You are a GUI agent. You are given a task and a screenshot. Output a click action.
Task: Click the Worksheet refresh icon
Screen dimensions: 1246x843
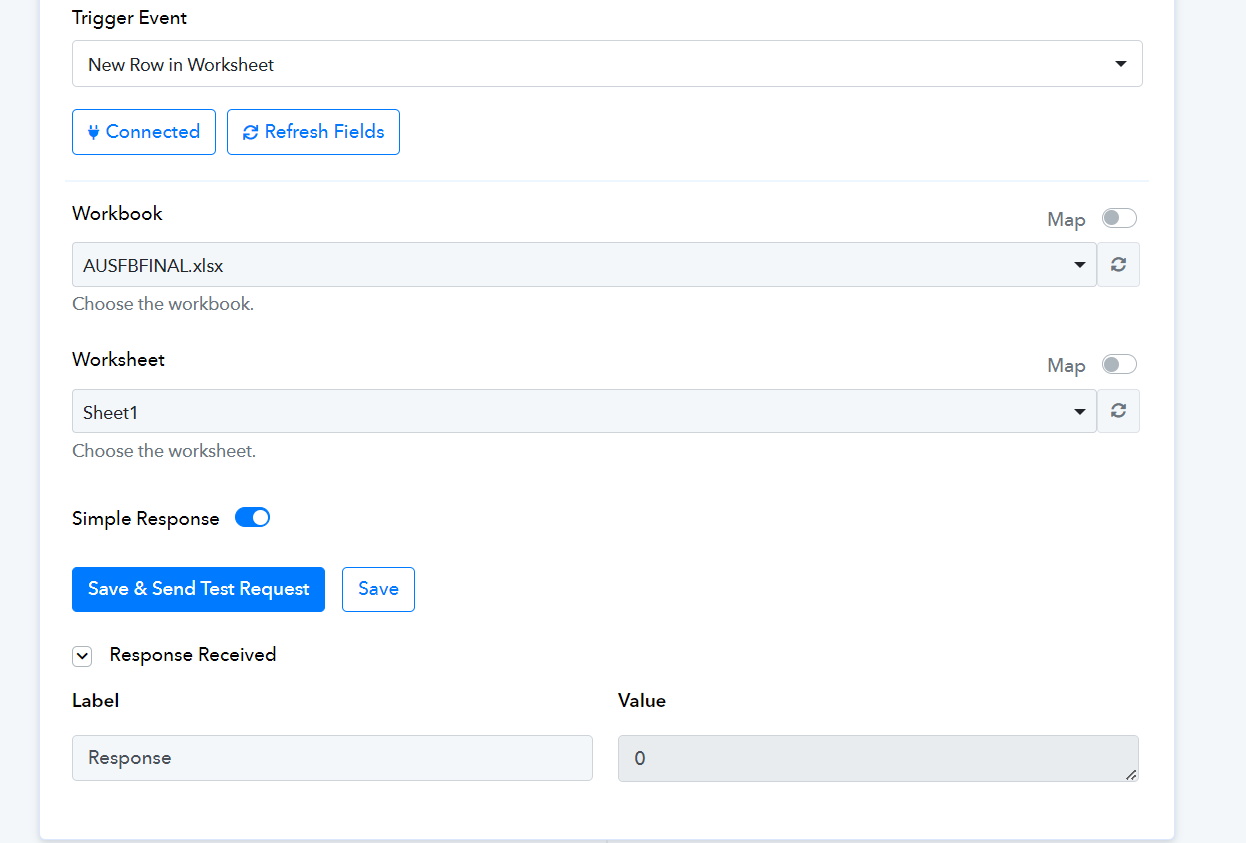(1118, 411)
